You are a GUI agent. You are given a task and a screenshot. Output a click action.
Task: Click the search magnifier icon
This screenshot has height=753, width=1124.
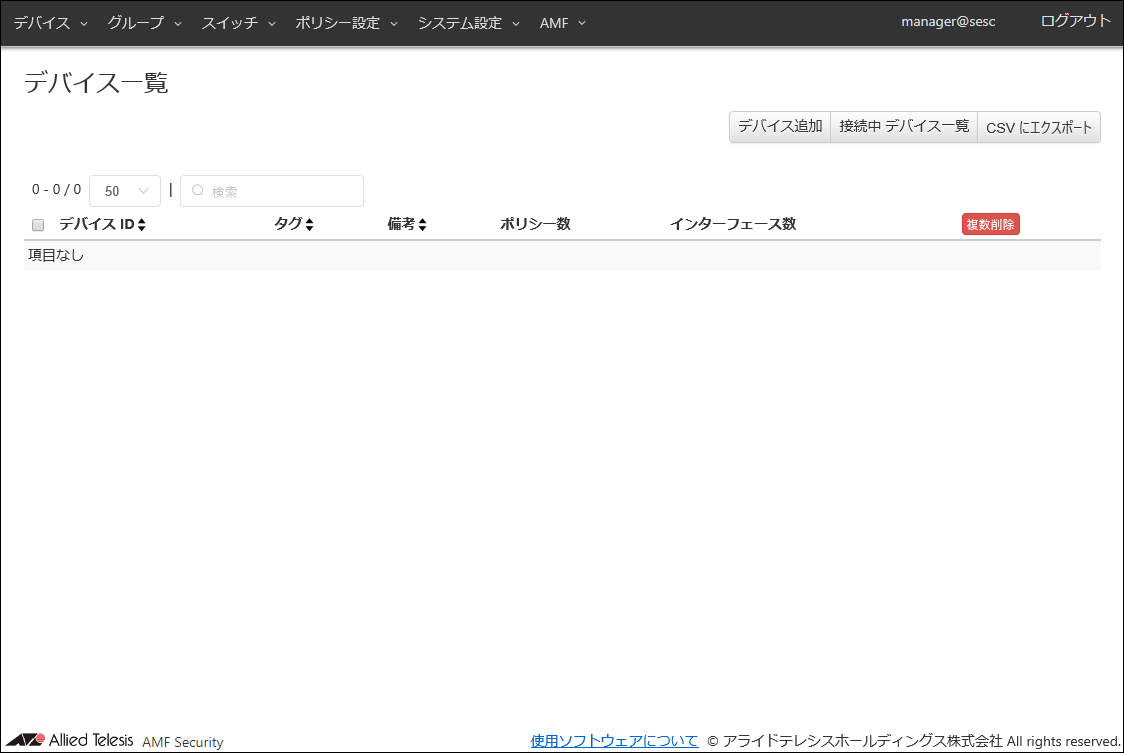click(198, 191)
